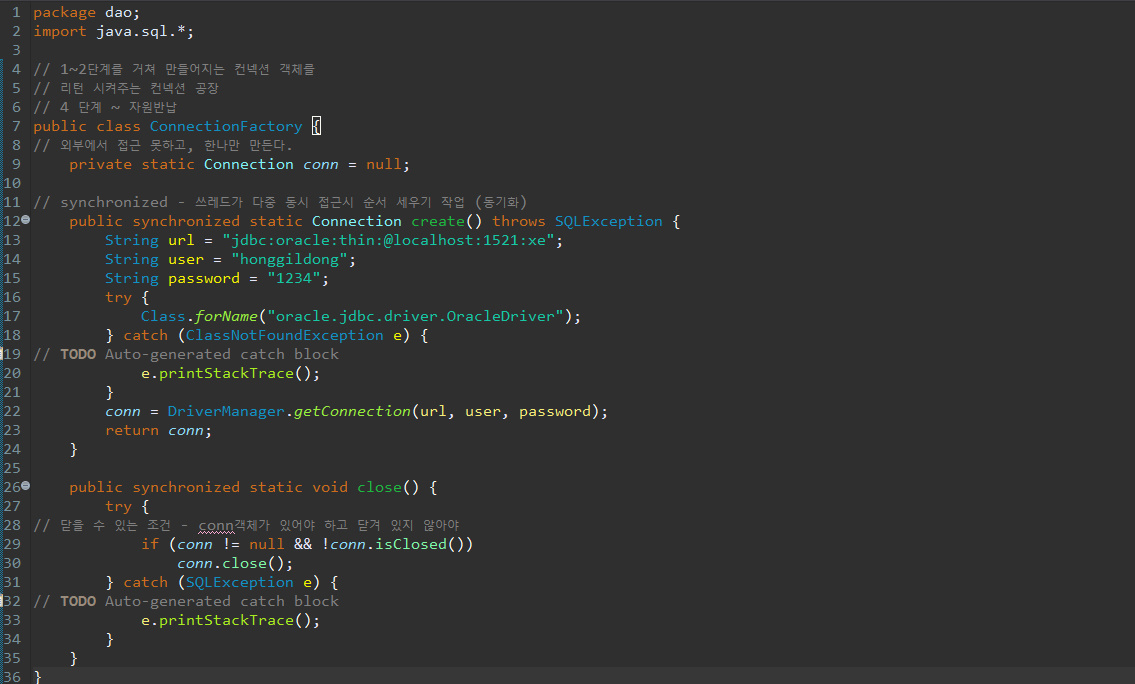This screenshot has height=684, width=1135.
Task: Click the word 'synchronized' in the line 11 comment
Action: point(114,202)
